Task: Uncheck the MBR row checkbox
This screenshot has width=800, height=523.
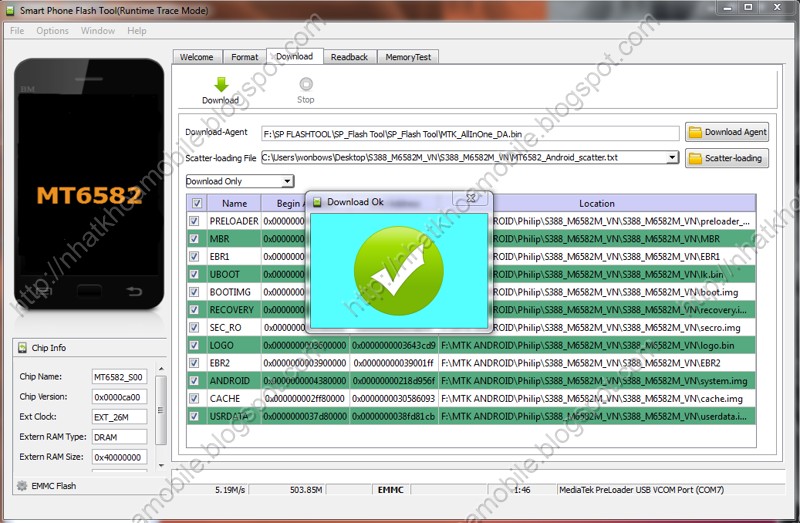Action: click(x=194, y=238)
